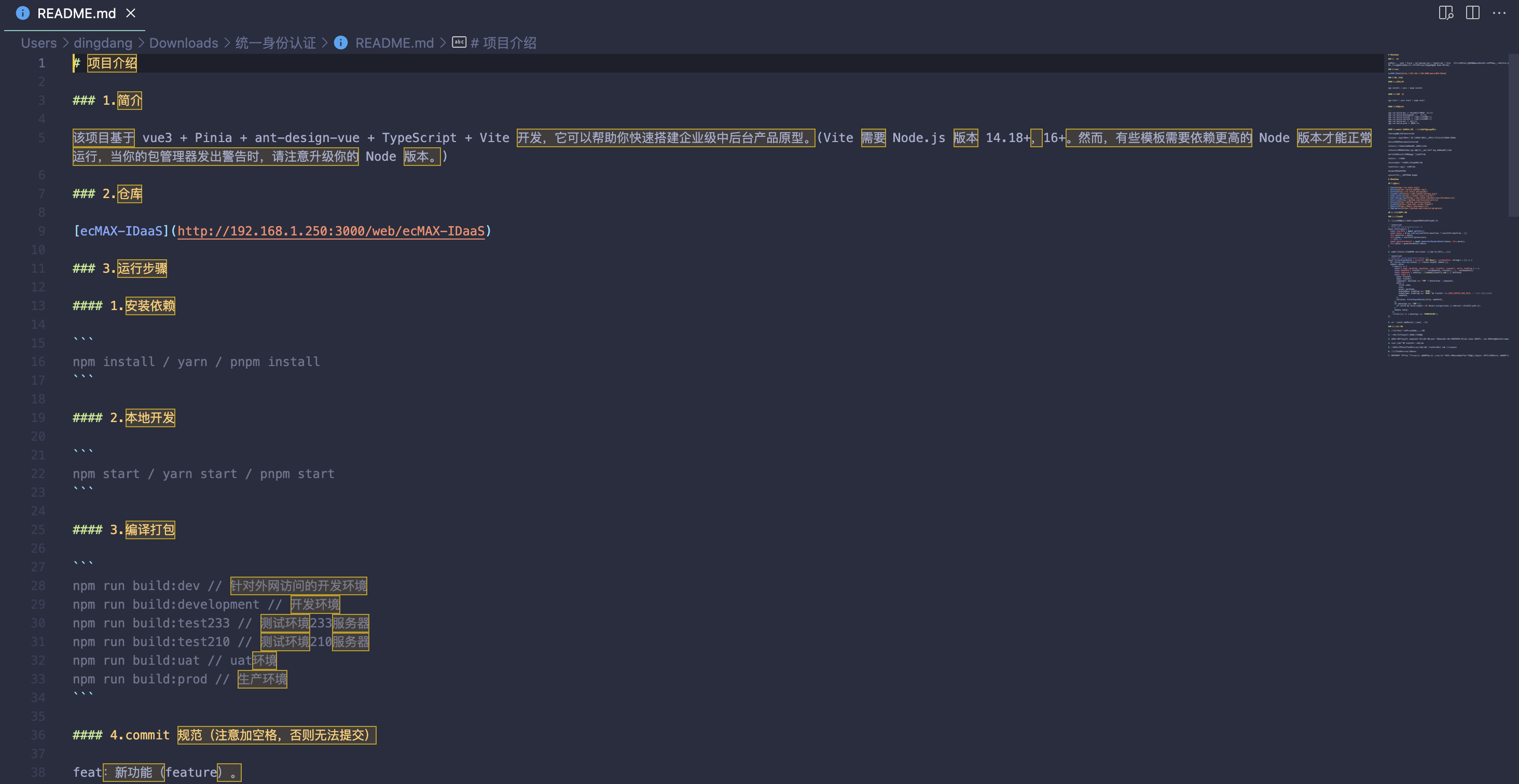Click the #### 3.编译打包 heading
Viewport: 1519px width, 784px height.
pyautogui.click(x=124, y=530)
